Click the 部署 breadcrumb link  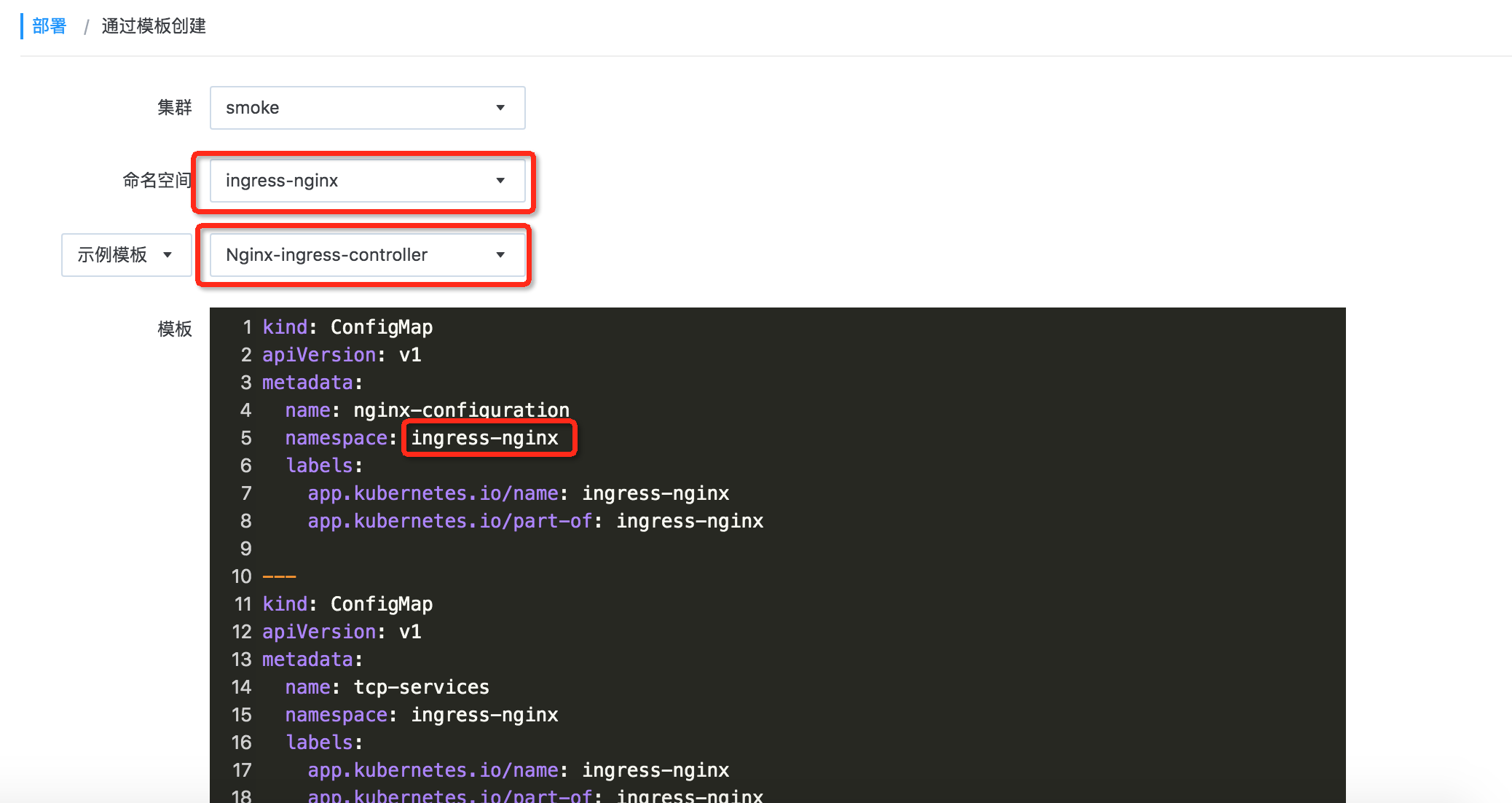[x=49, y=26]
